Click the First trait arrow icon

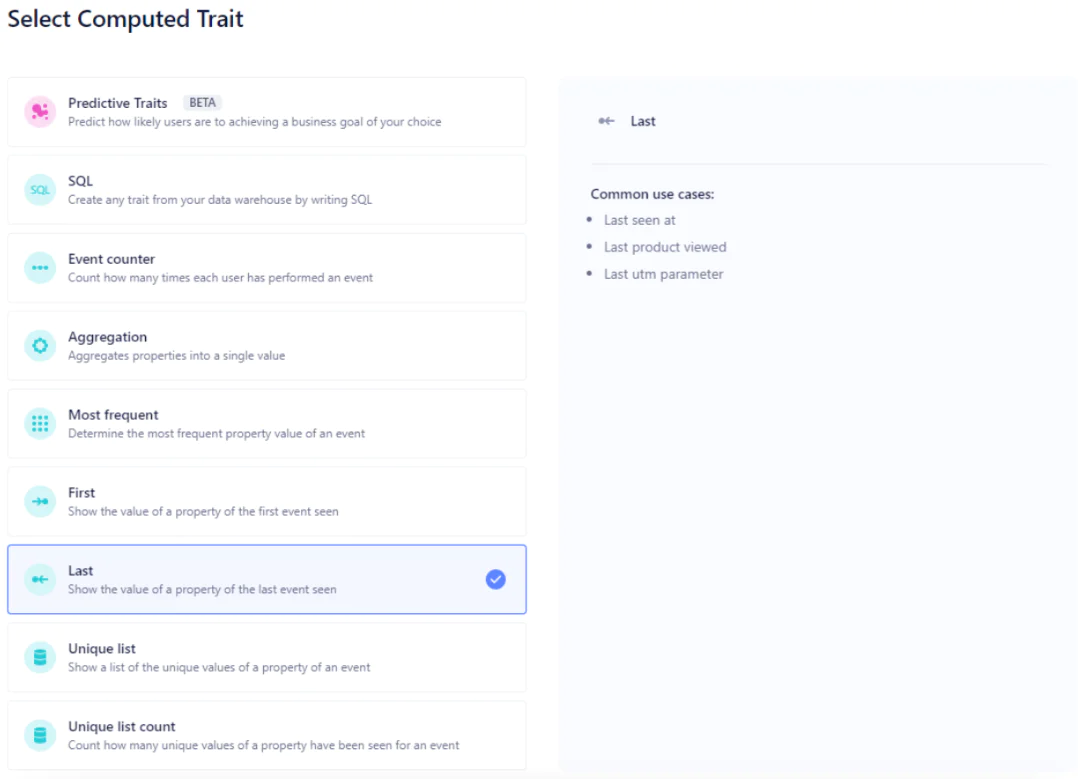(40, 502)
